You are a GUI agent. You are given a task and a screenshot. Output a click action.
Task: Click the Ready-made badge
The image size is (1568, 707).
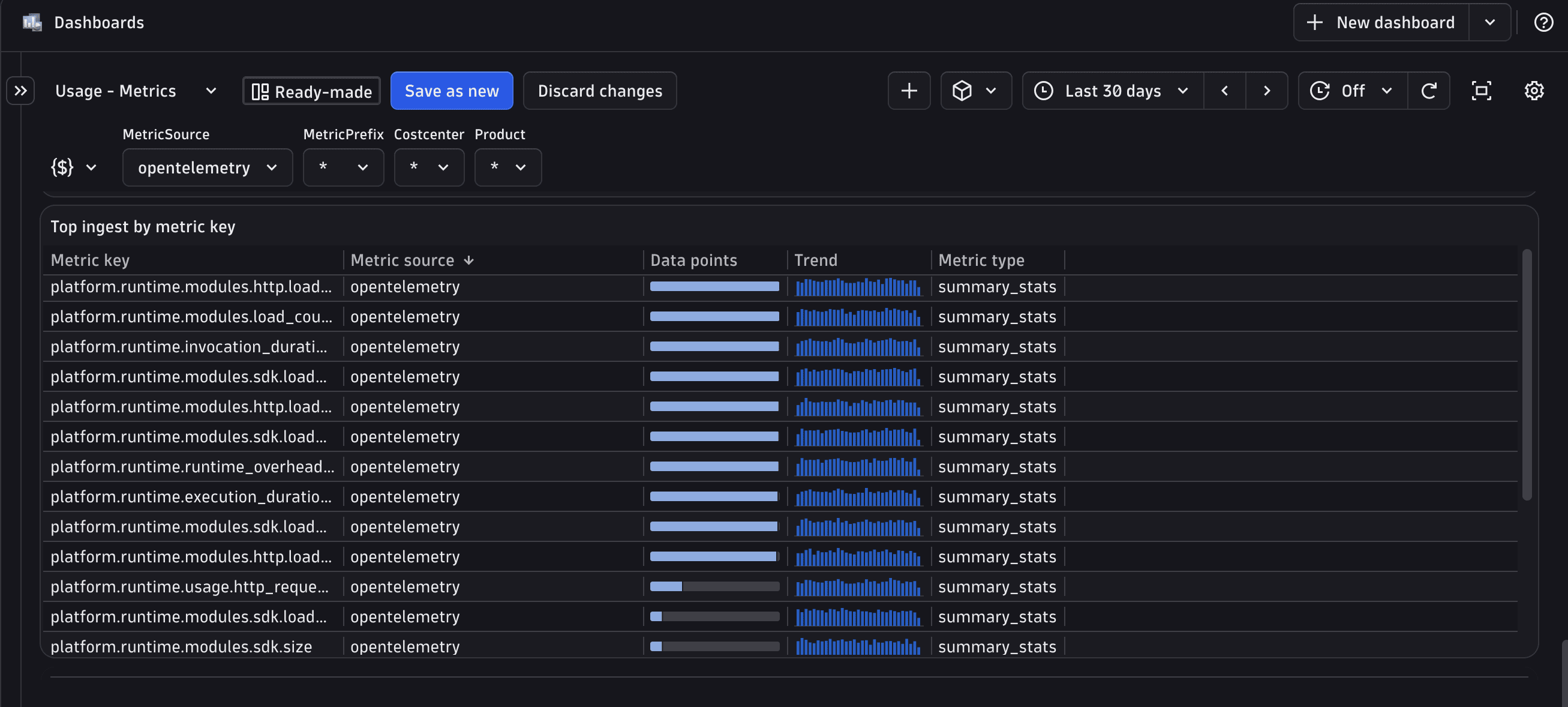(312, 91)
